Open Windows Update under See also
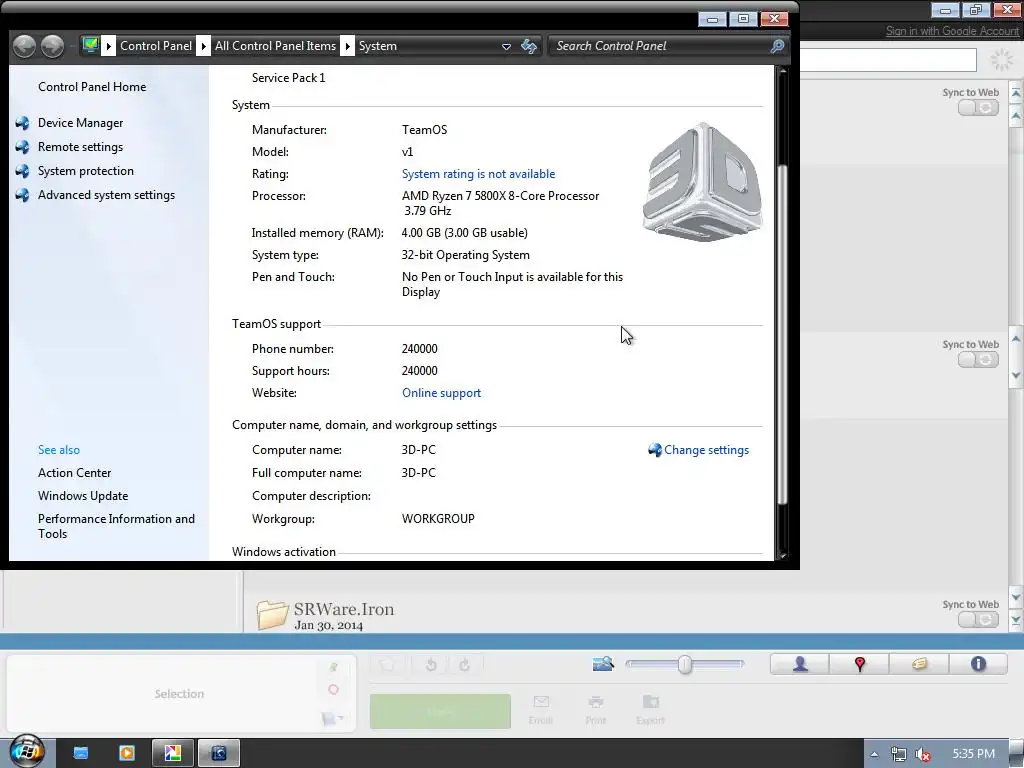The height and width of the screenshot is (768, 1024). [x=83, y=496]
